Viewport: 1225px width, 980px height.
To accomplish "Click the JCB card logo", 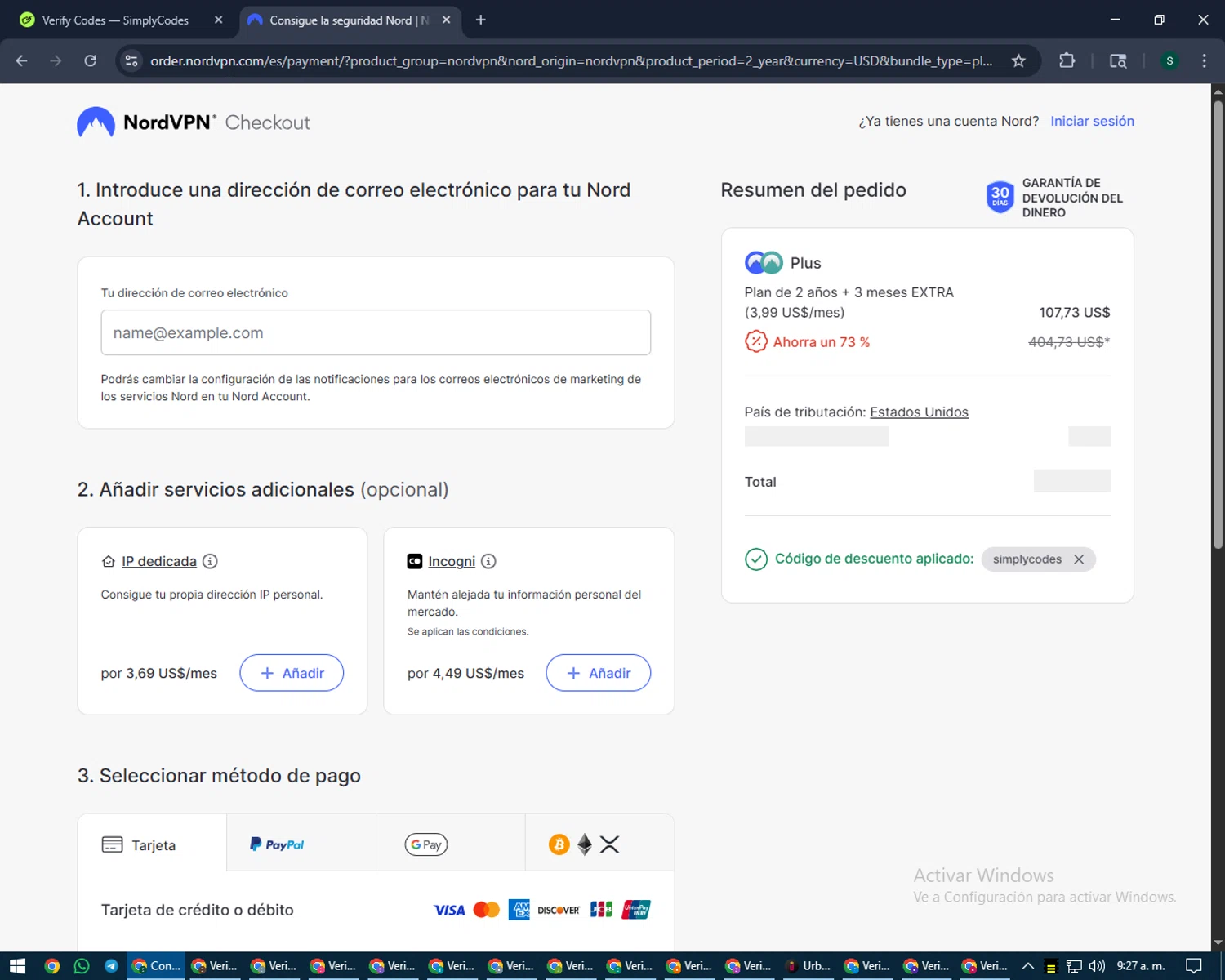I will (x=601, y=910).
